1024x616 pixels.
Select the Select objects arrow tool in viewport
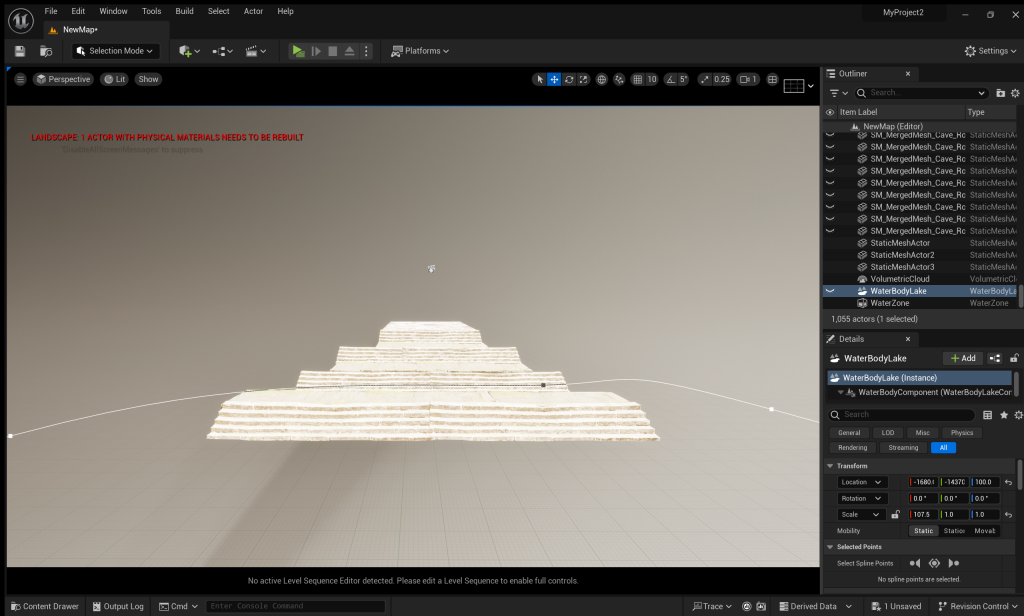pos(539,79)
